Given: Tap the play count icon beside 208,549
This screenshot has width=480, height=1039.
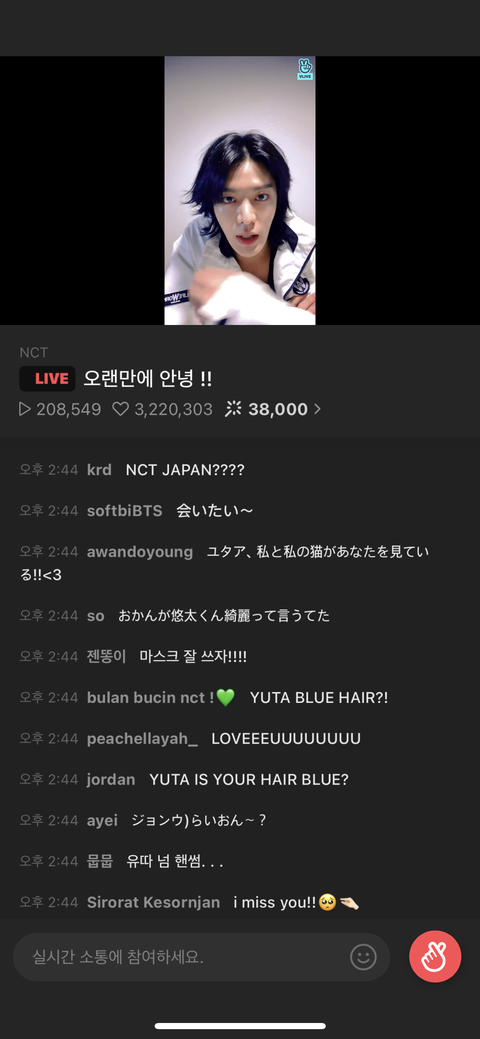Looking at the screenshot, I should point(25,409).
